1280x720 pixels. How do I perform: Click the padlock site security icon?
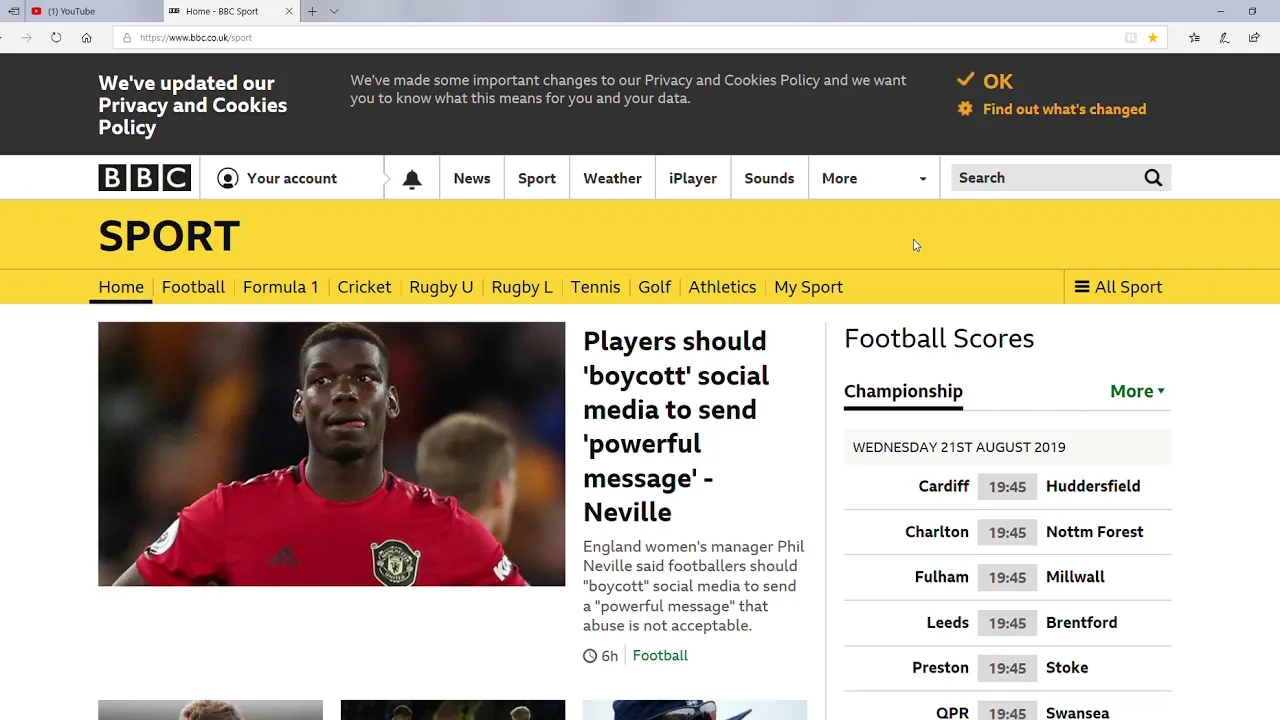126,38
